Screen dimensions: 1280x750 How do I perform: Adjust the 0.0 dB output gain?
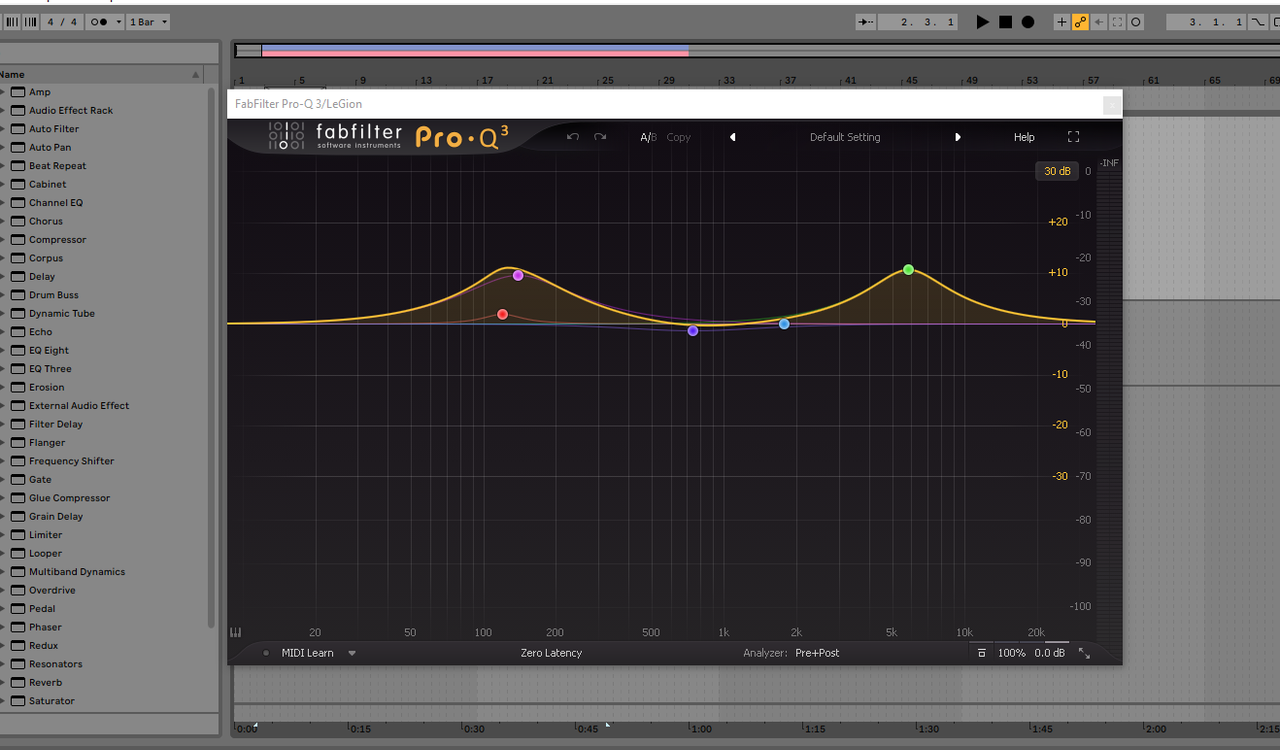tap(1049, 653)
